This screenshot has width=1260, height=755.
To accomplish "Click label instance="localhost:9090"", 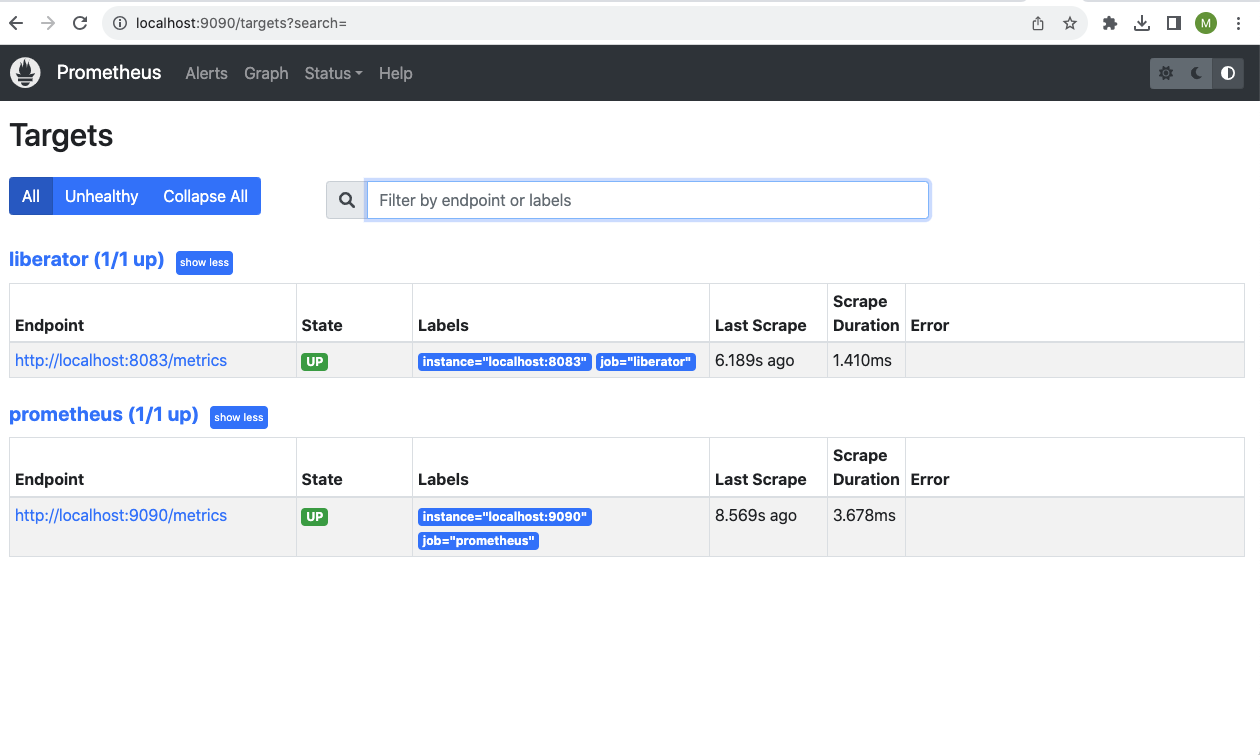I will [x=505, y=517].
